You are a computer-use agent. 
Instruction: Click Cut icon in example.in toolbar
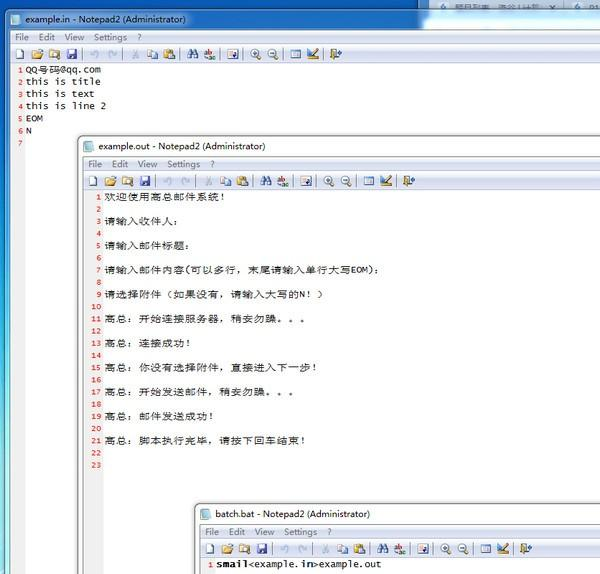[135, 54]
